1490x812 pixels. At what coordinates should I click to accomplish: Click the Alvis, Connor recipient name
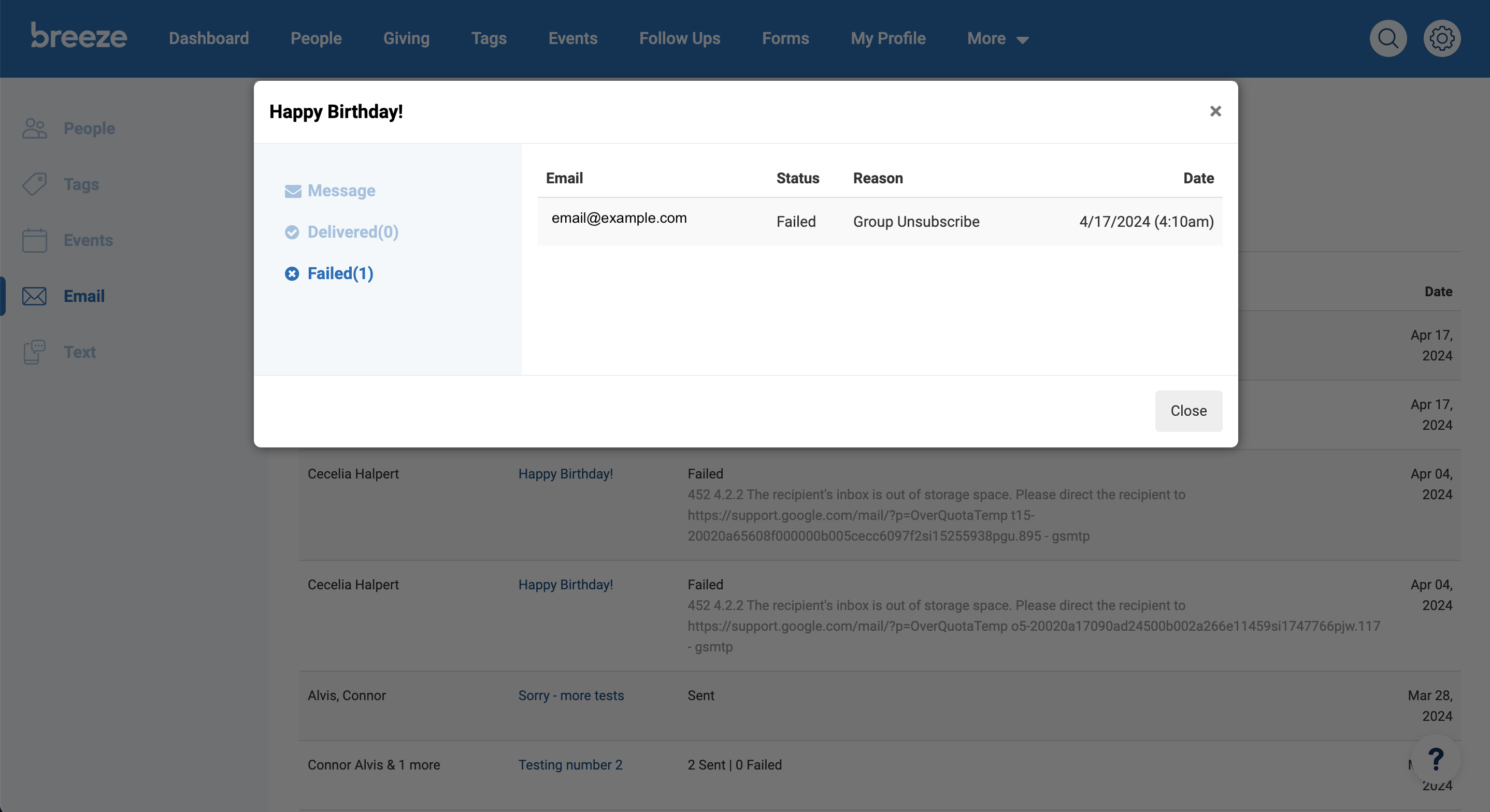point(347,695)
